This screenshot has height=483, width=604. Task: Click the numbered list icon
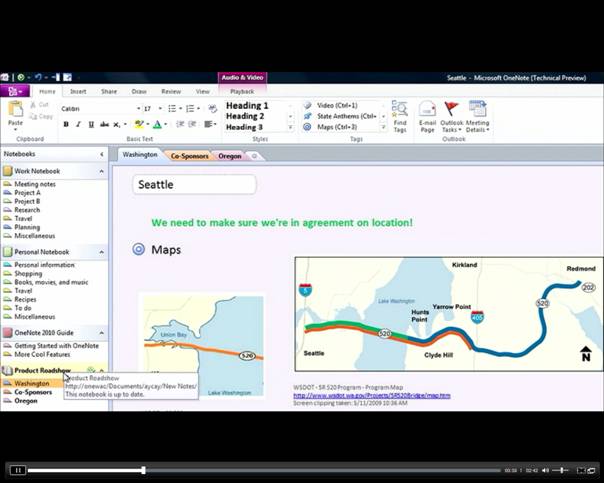click(190, 109)
